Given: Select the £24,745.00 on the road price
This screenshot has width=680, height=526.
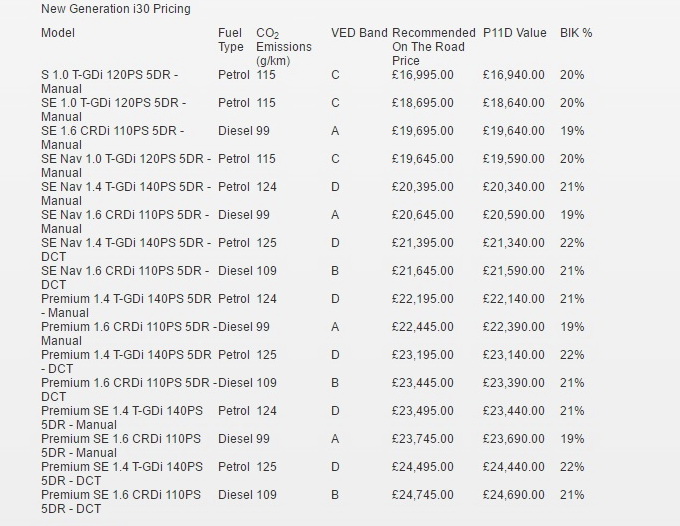Looking at the screenshot, I should (x=422, y=495).
